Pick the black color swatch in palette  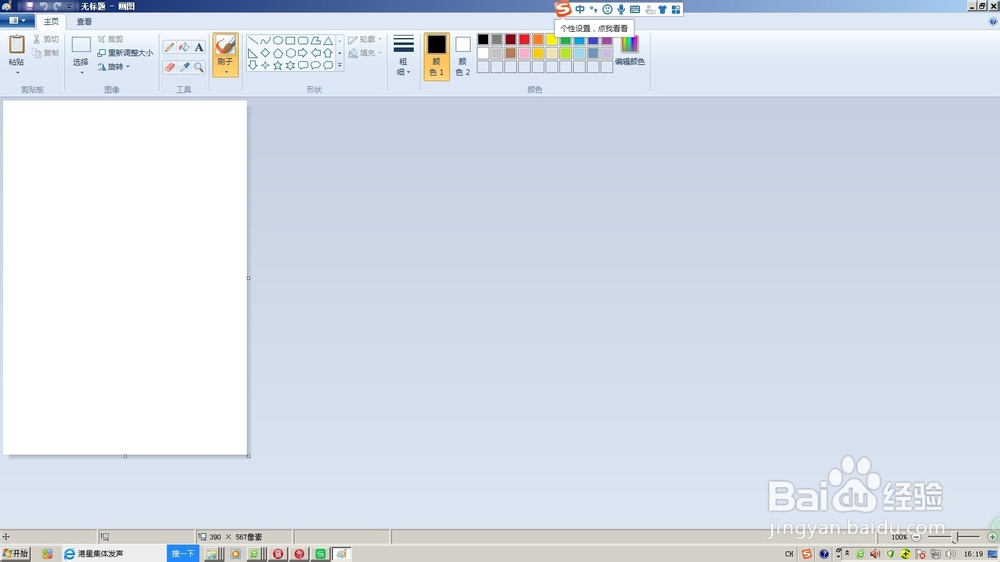coord(483,40)
